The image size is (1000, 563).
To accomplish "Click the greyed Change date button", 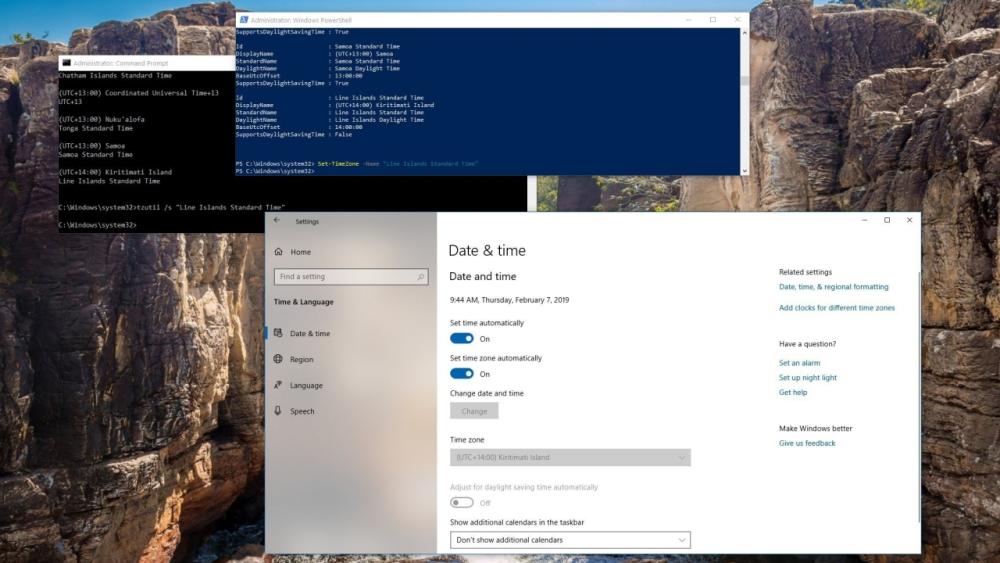I will click(474, 411).
